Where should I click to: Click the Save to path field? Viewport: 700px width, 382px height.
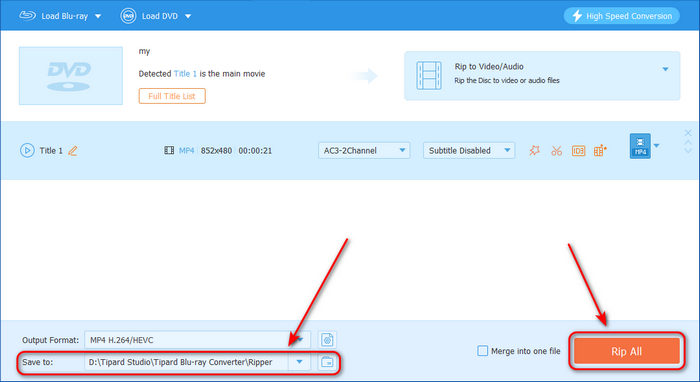pos(187,362)
